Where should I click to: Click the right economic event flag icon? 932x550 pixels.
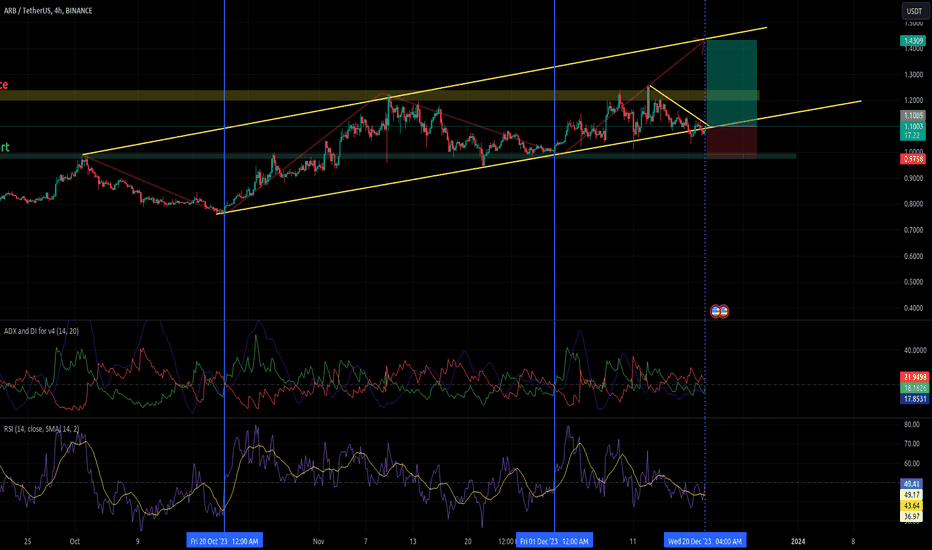[x=723, y=311]
